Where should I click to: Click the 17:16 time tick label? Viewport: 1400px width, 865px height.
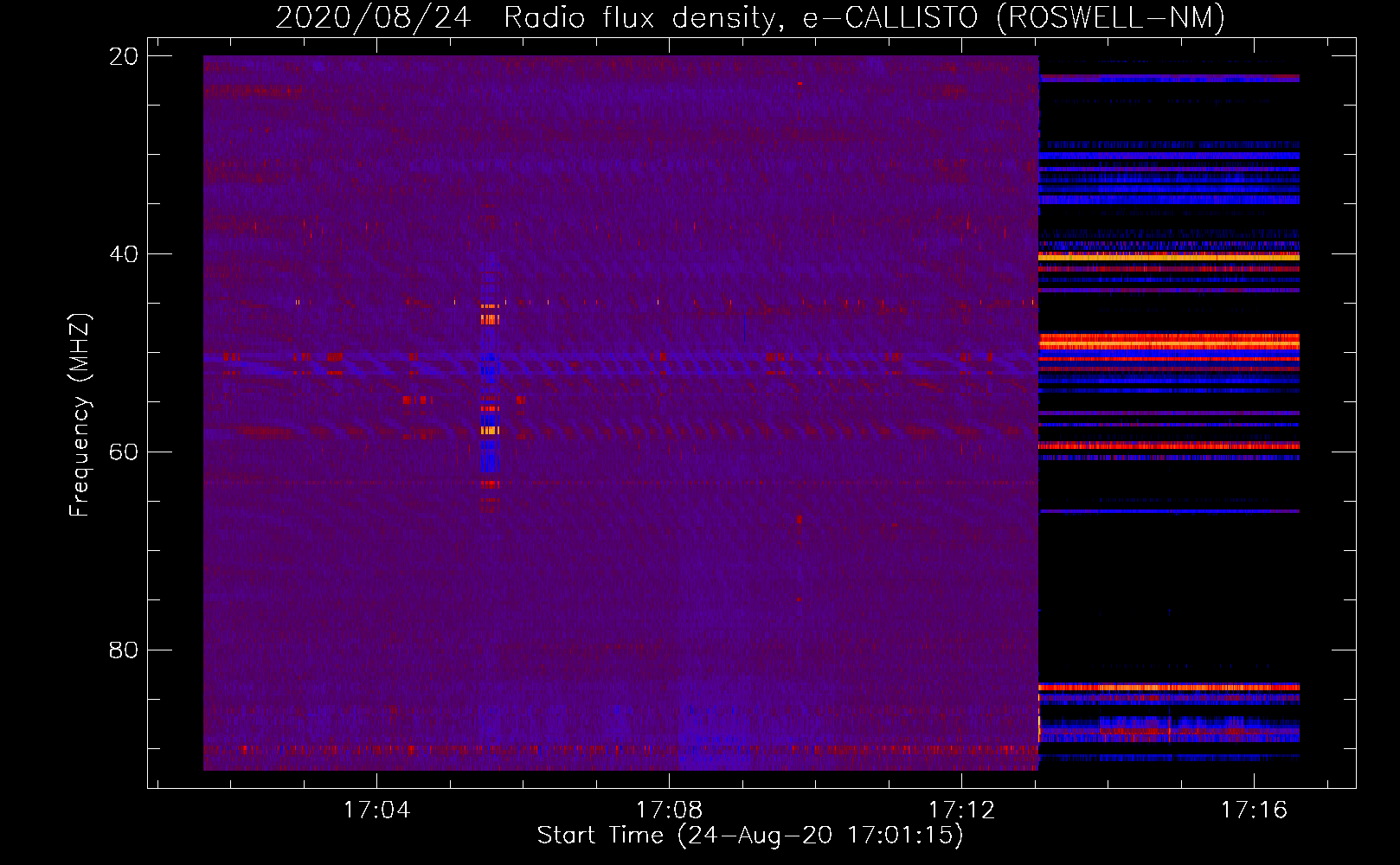click(x=1254, y=811)
